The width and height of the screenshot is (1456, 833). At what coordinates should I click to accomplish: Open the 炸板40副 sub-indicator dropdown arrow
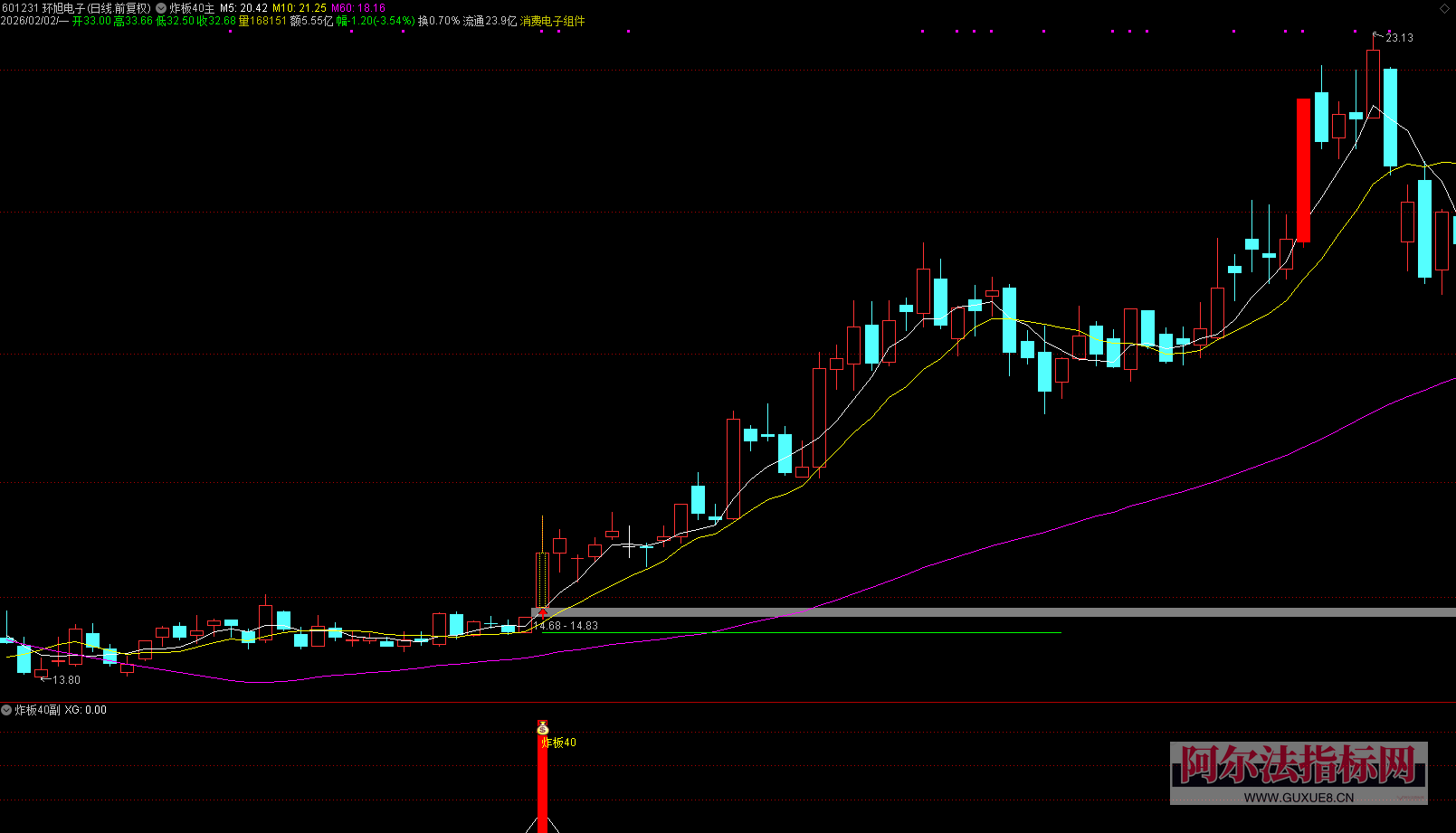(x=7, y=710)
